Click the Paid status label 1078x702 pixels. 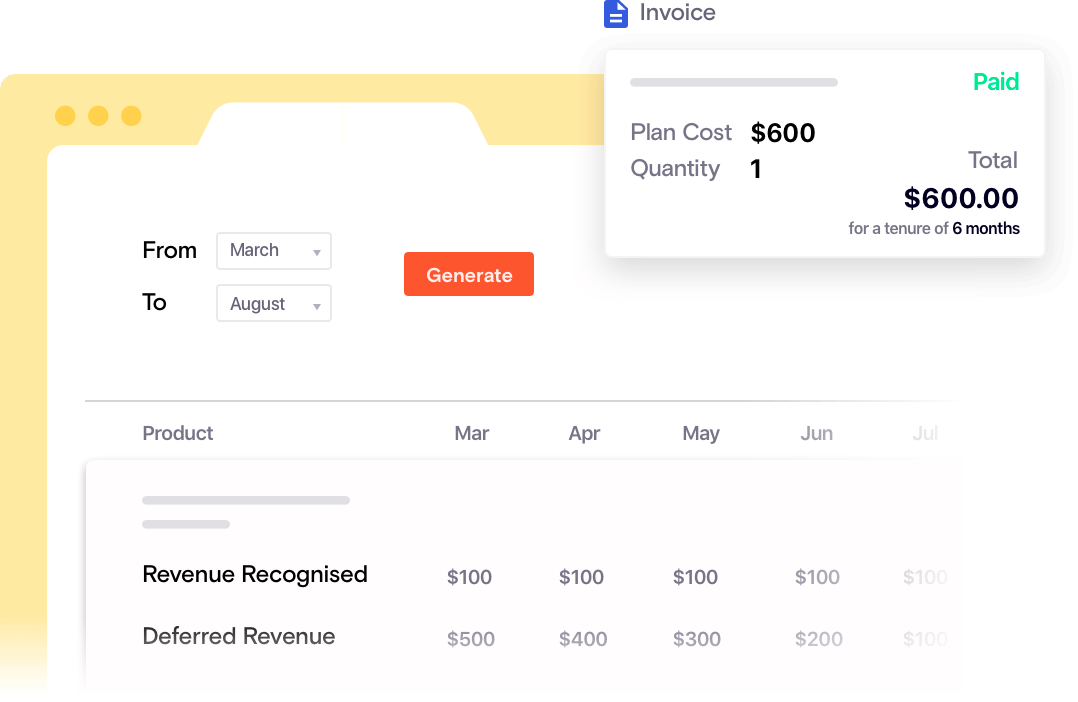996,82
